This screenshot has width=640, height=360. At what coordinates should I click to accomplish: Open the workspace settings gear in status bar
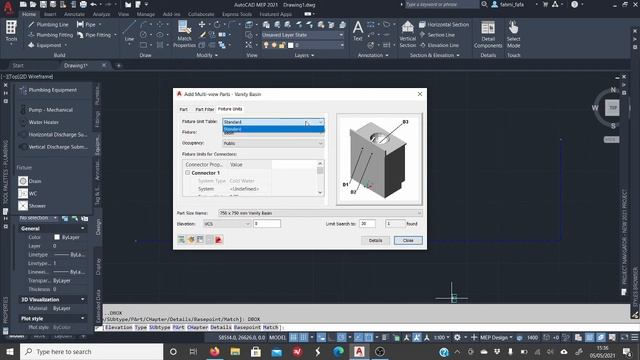(x=457, y=338)
